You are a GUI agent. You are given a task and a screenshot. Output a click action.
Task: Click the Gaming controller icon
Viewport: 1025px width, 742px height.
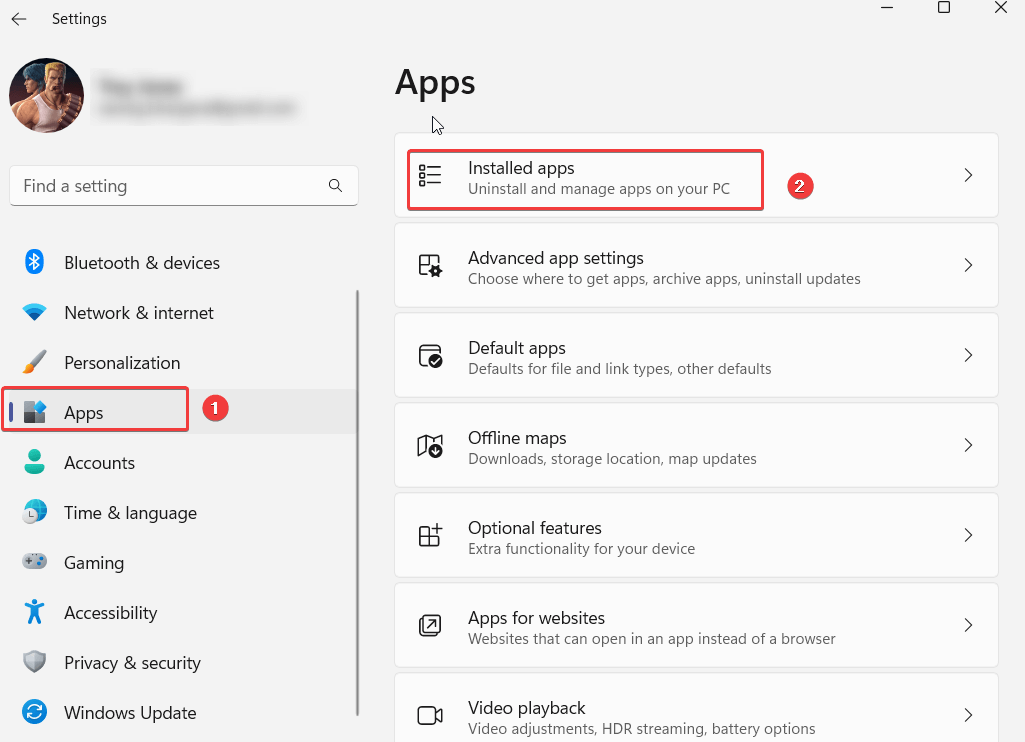[x=34, y=562]
